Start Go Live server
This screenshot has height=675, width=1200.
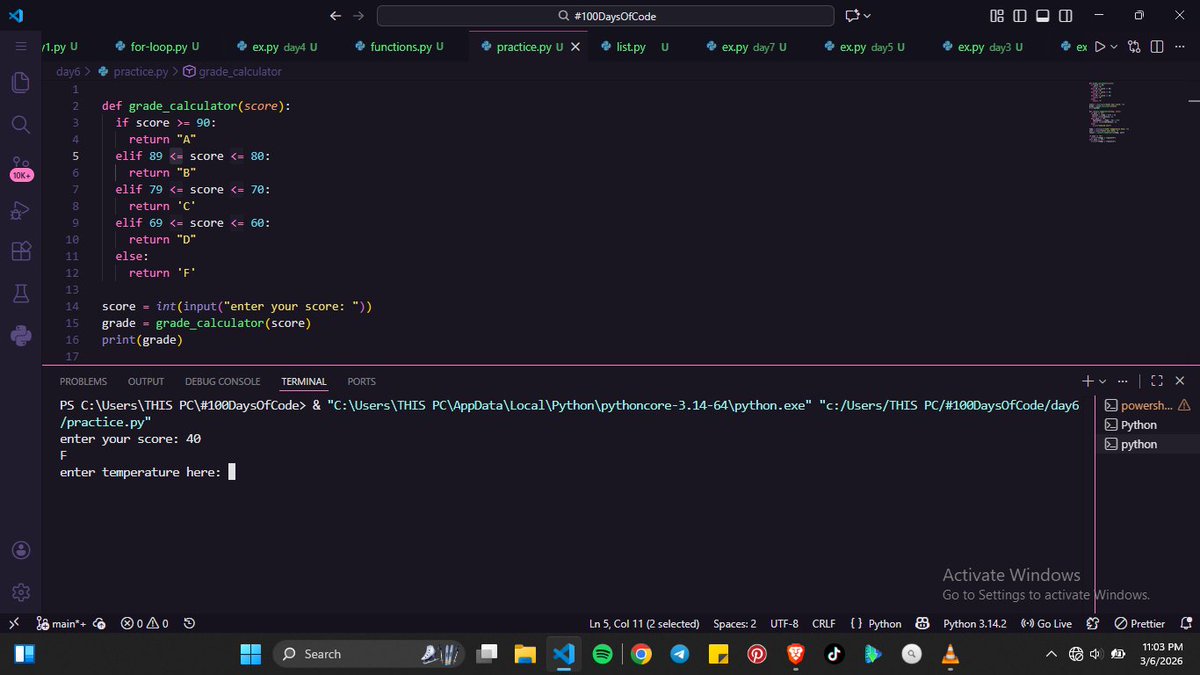click(1046, 623)
